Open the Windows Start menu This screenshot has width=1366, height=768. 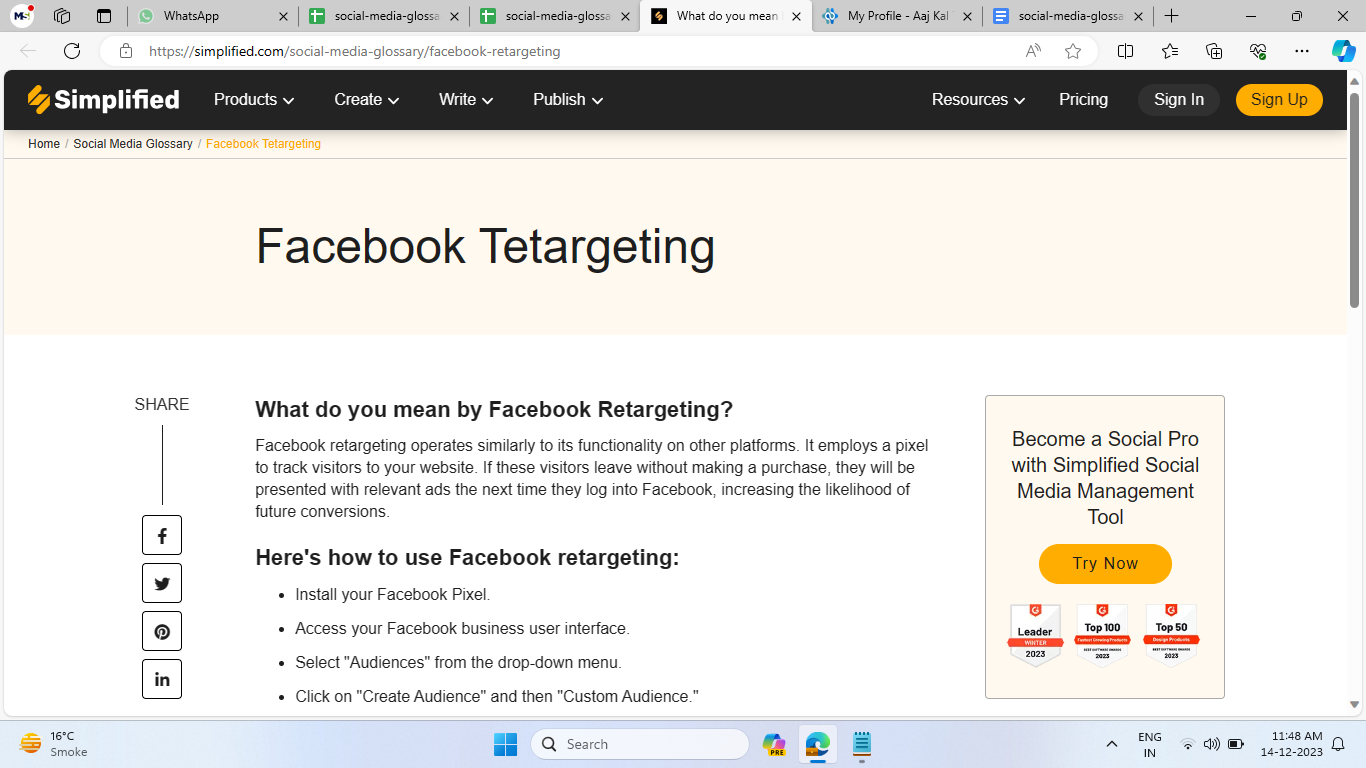[505, 744]
